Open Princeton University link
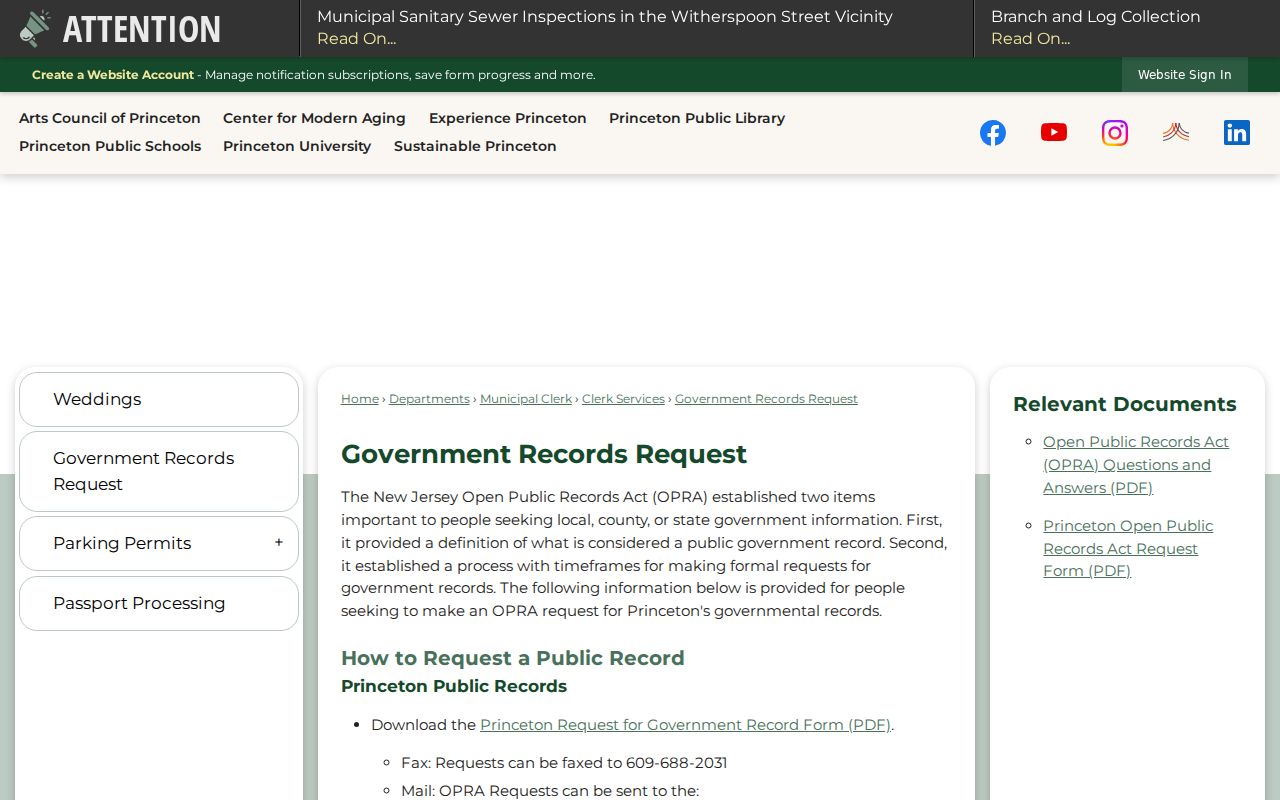The height and width of the screenshot is (800, 1280). [297, 146]
